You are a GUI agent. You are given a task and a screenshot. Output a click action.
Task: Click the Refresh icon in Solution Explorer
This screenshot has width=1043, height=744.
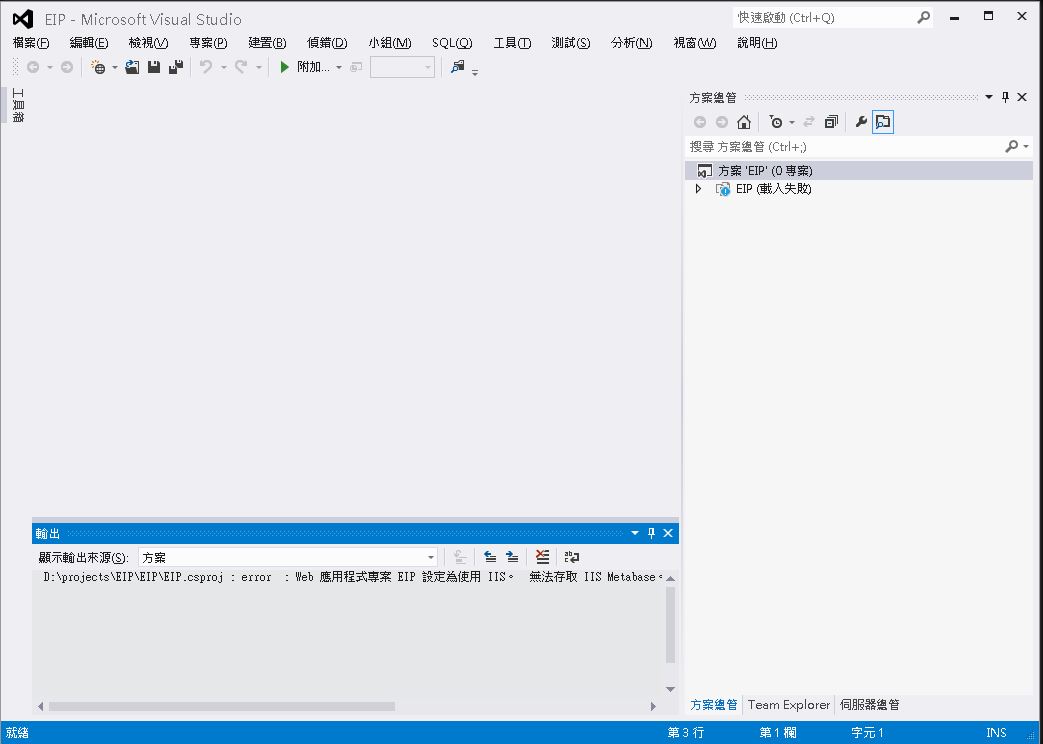coord(809,121)
